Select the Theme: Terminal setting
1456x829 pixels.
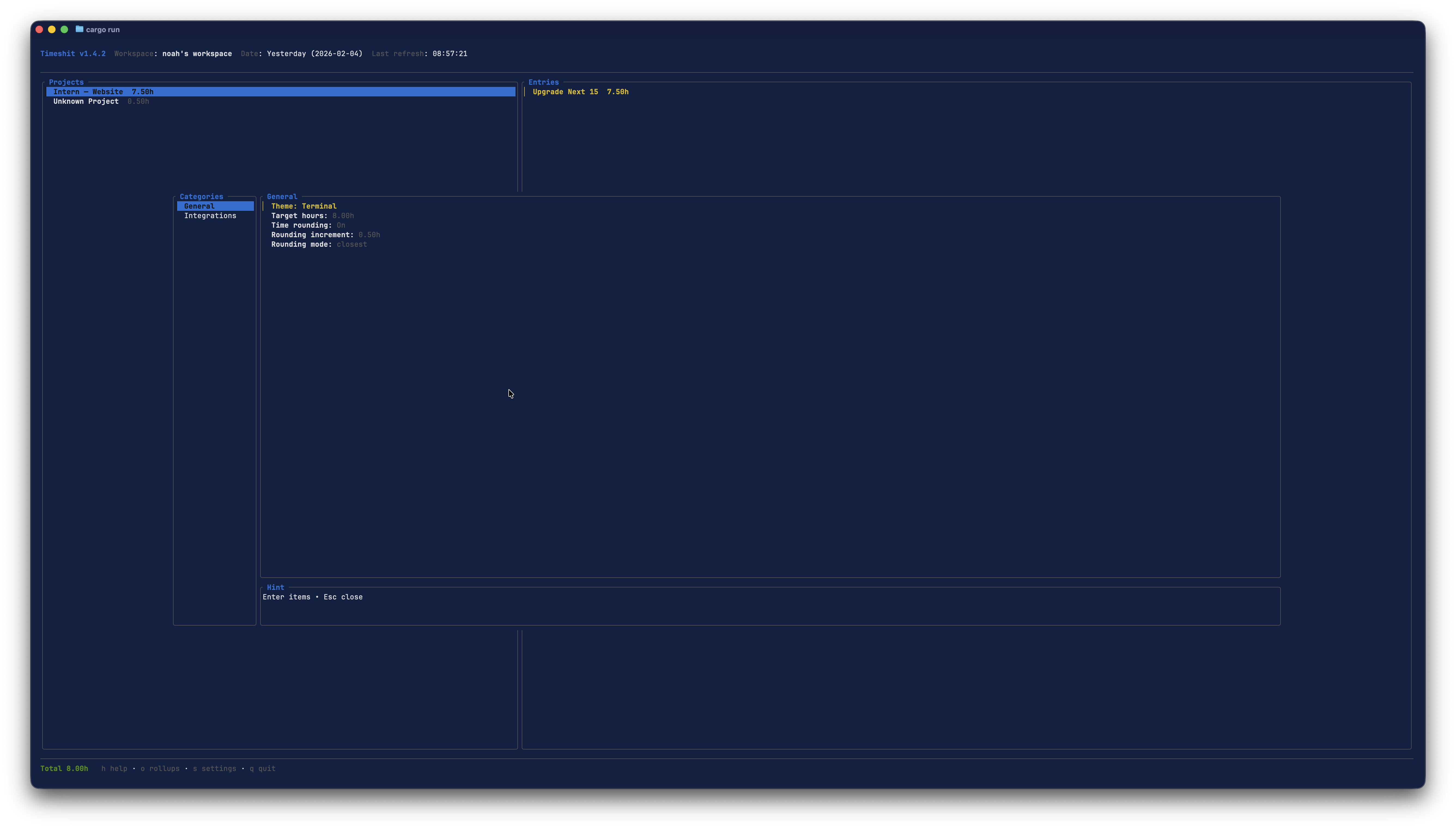(x=304, y=206)
